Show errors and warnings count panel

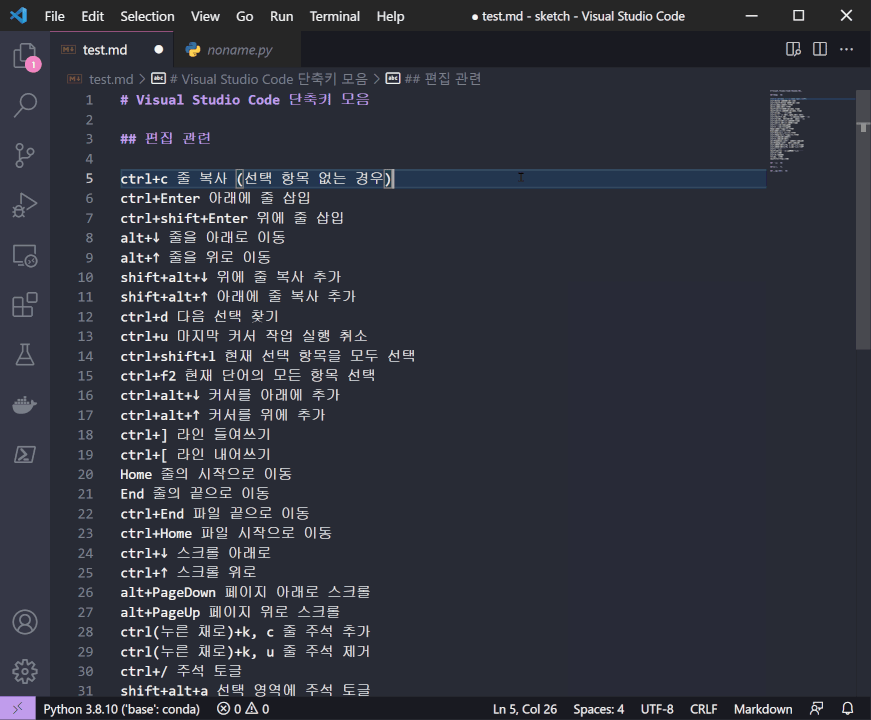pyautogui.click(x=243, y=709)
